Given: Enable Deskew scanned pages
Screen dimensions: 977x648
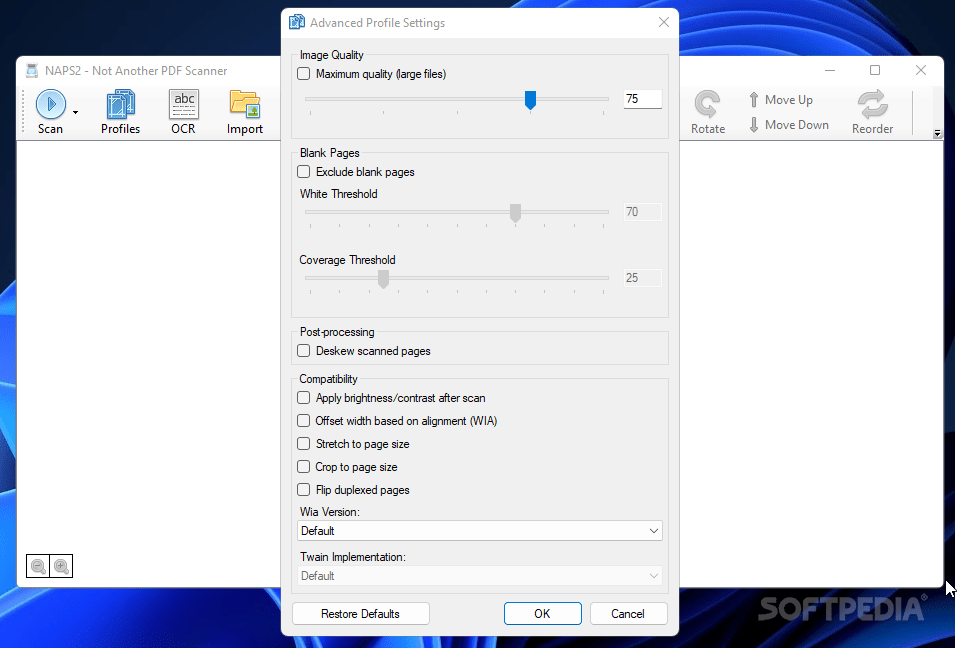Looking at the screenshot, I should (304, 350).
